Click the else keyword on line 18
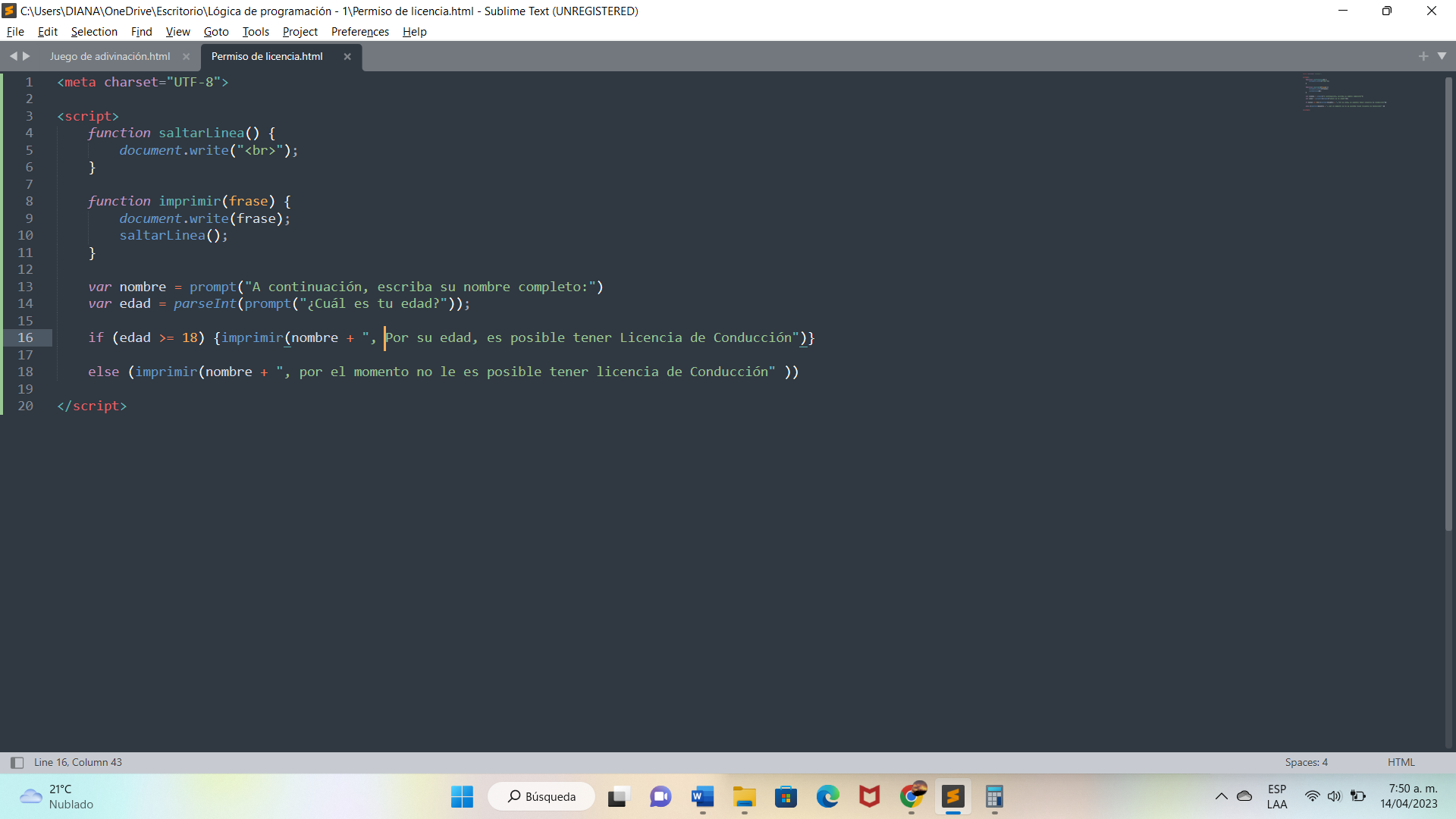This screenshot has height=819, width=1456. (103, 372)
